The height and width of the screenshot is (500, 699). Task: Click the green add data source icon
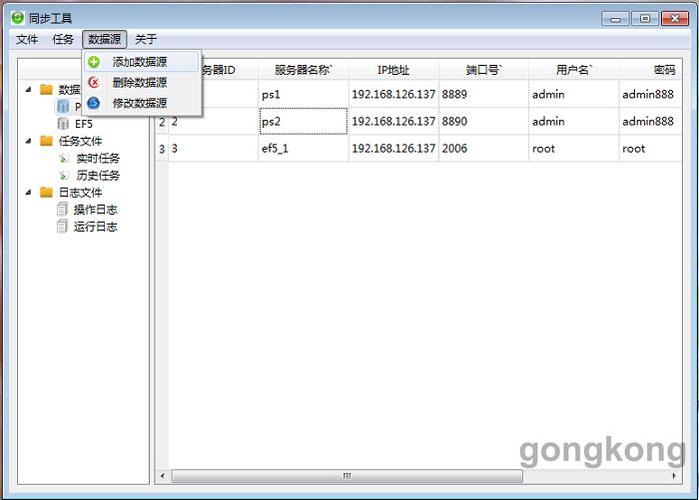click(94, 62)
